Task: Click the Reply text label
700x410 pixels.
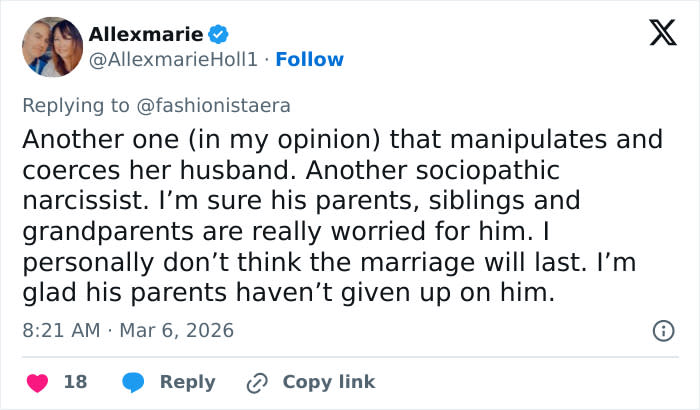Action: point(187,382)
